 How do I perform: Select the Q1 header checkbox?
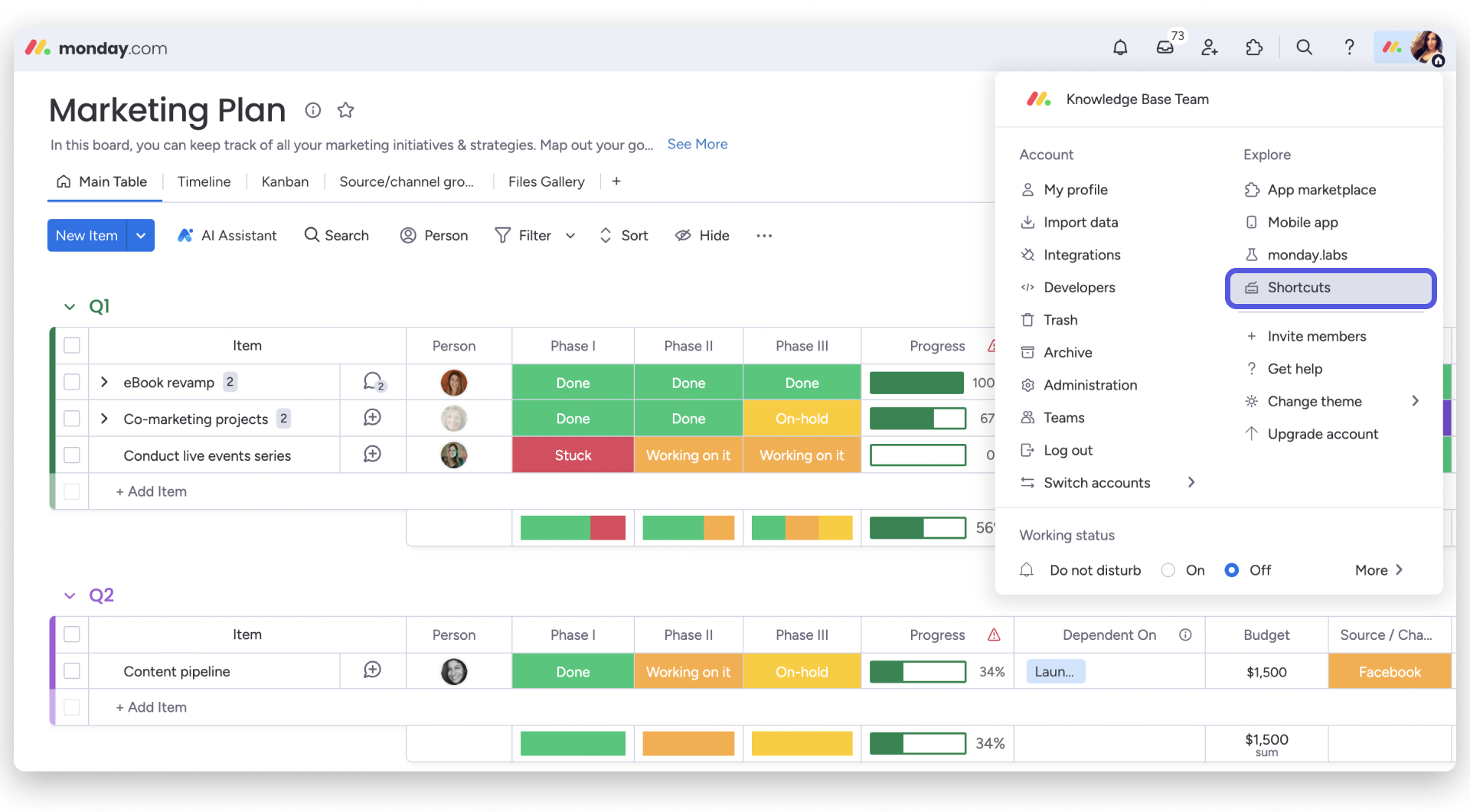click(72, 345)
